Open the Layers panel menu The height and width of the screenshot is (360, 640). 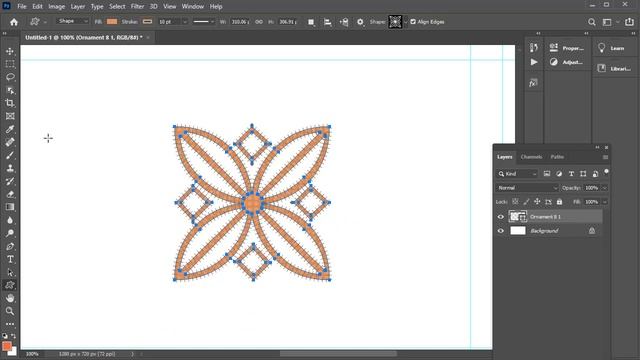pyautogui.click(x=605, y=157)
